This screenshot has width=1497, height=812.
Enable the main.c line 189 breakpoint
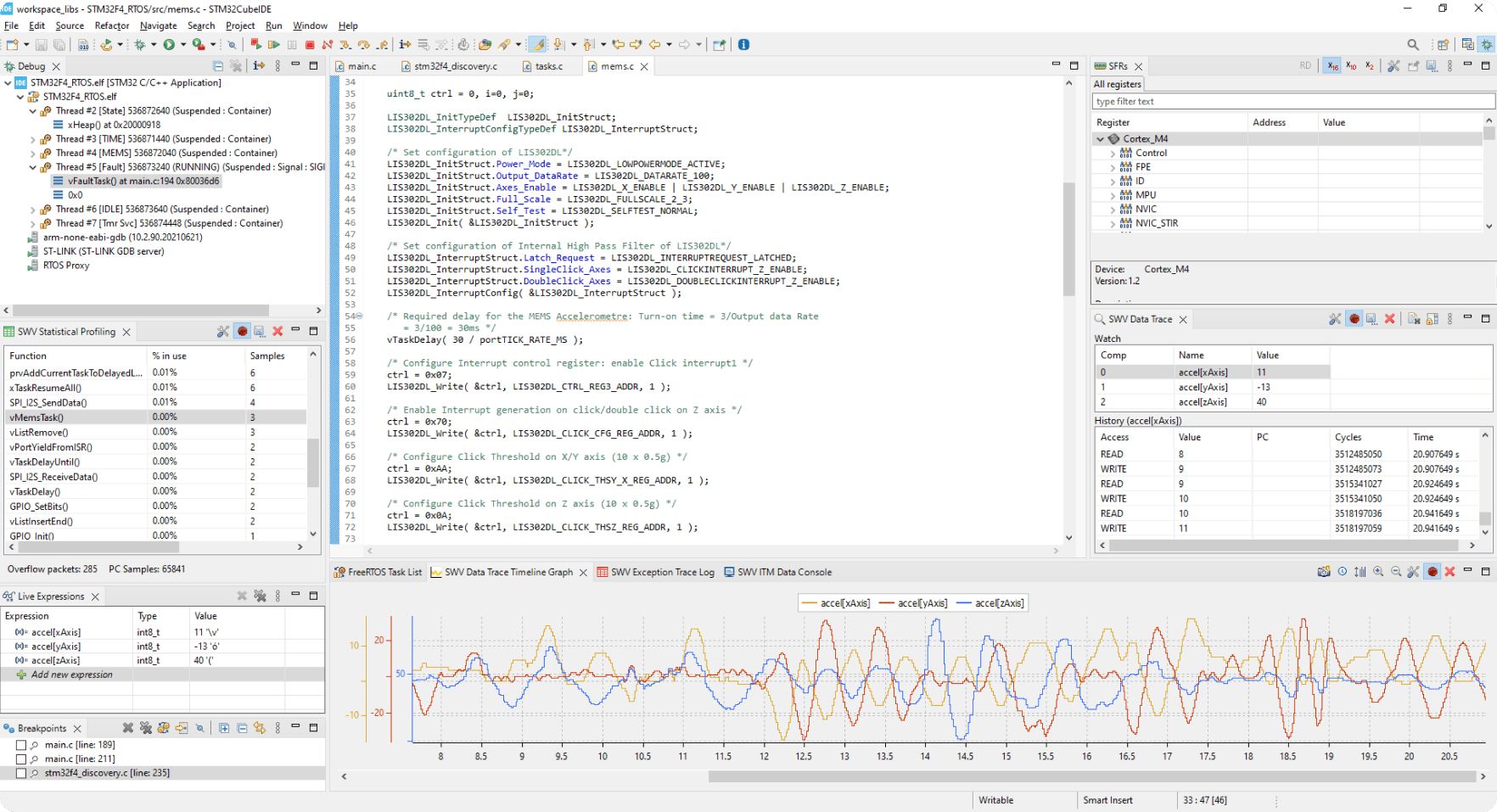[21, 745]
